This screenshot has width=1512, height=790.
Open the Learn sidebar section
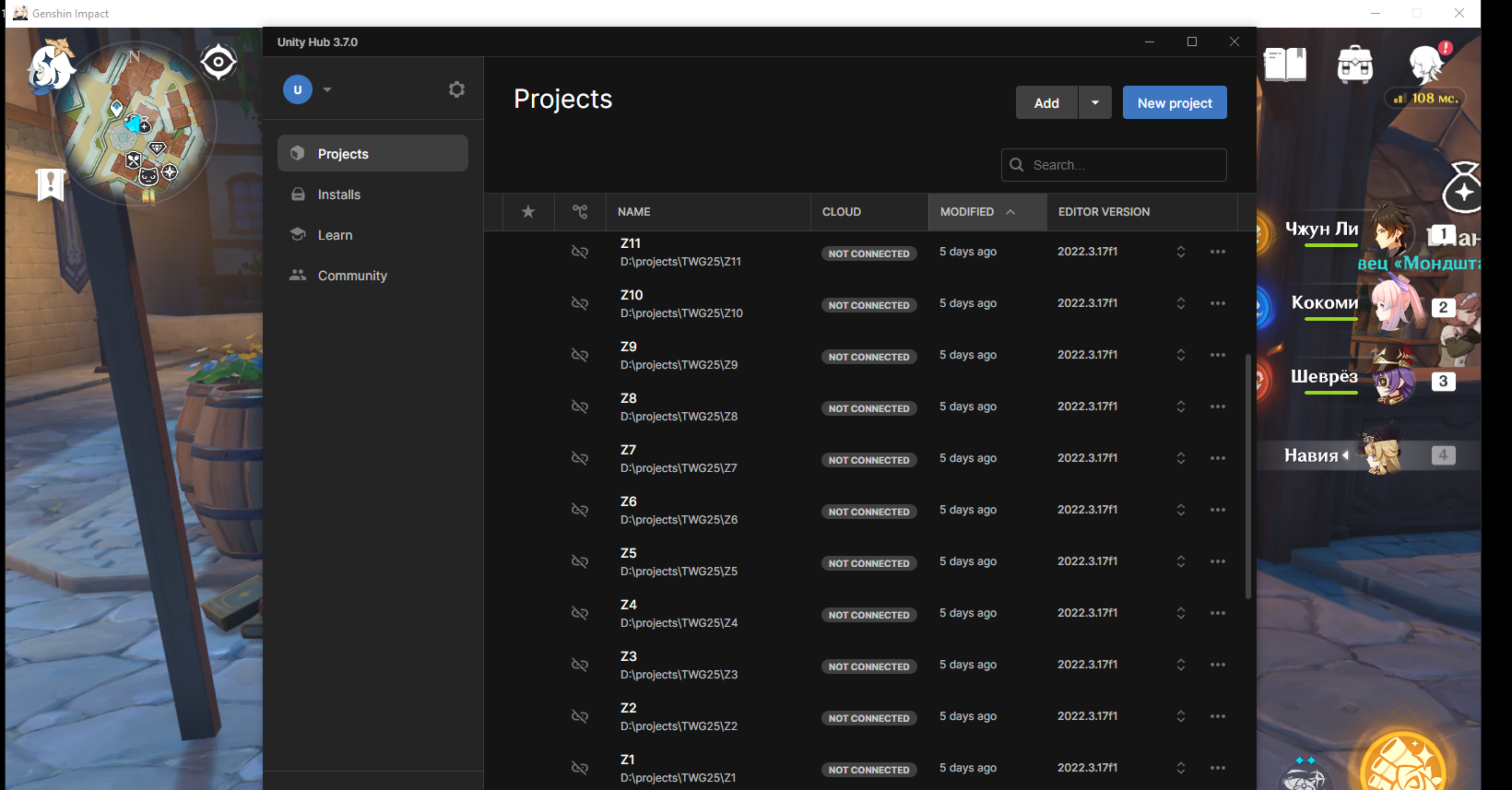coord(372,235)
